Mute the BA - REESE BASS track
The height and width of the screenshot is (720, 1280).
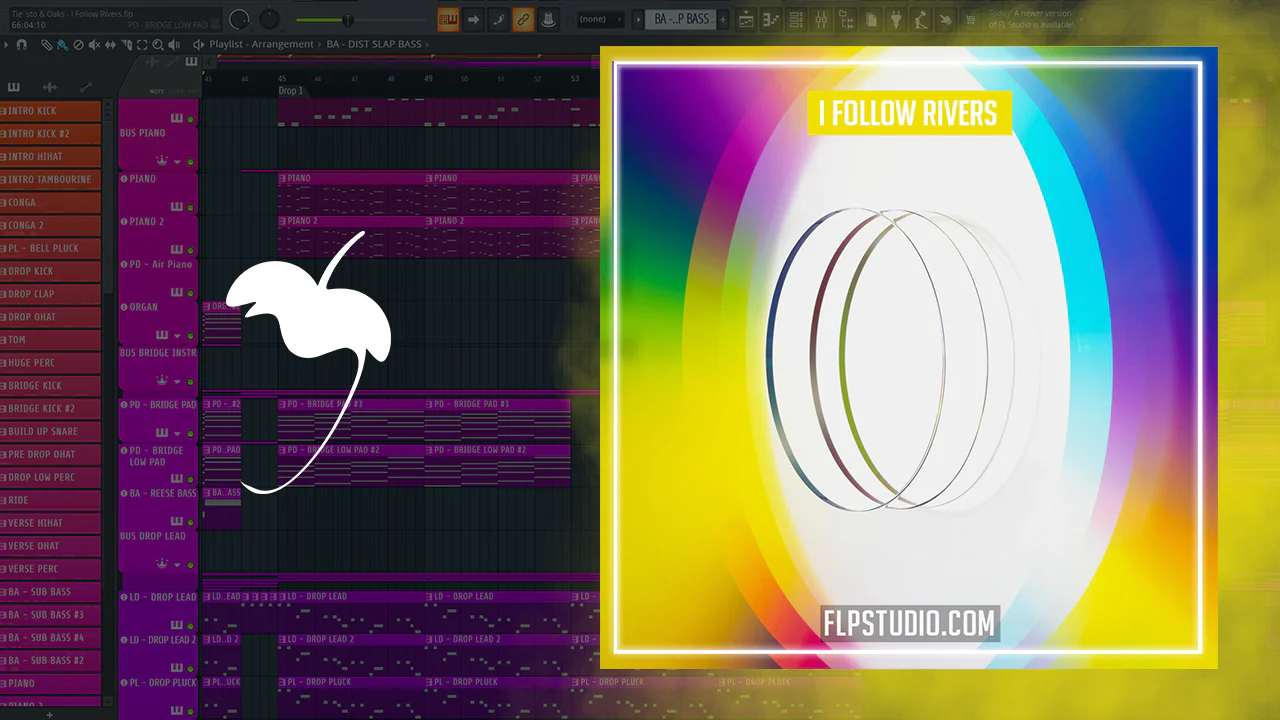[190, 521]
